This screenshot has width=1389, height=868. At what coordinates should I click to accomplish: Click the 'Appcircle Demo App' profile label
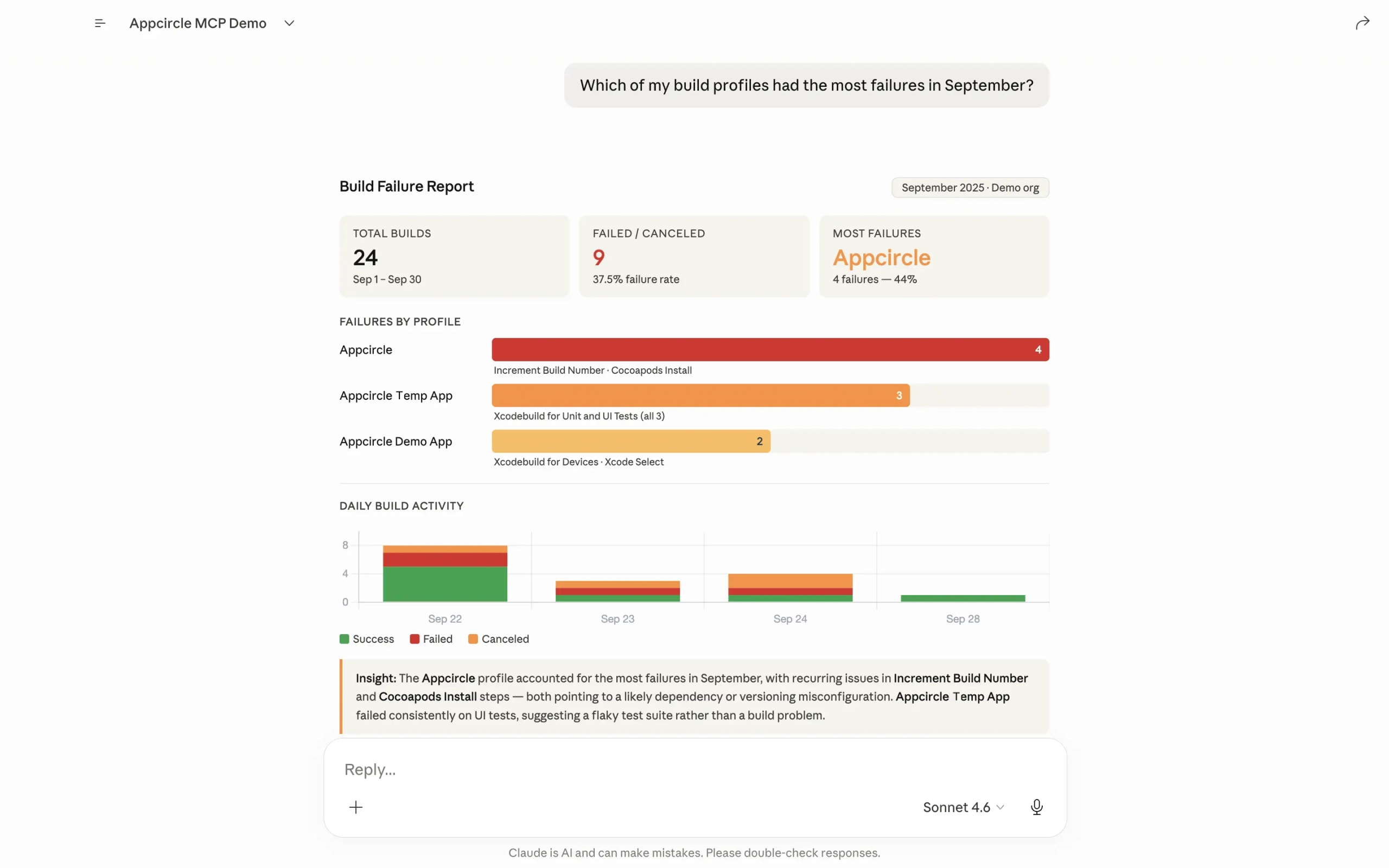(x=396, y=442)
